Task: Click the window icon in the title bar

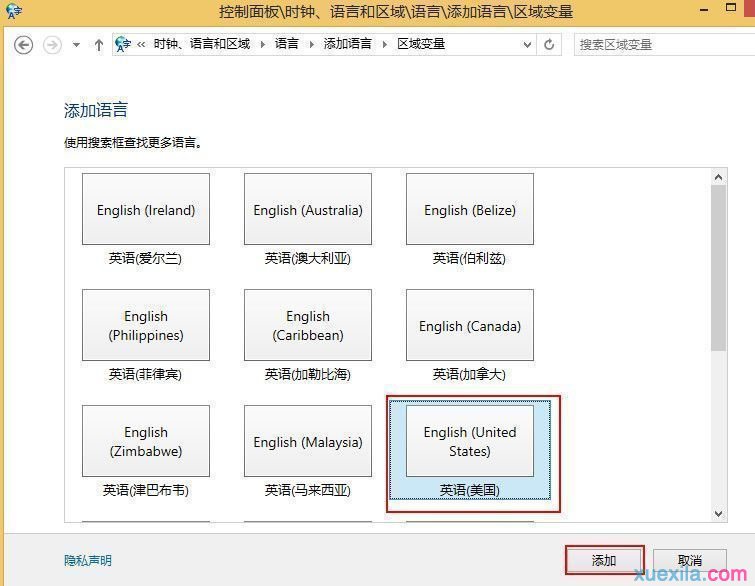Action: [13, 11]
